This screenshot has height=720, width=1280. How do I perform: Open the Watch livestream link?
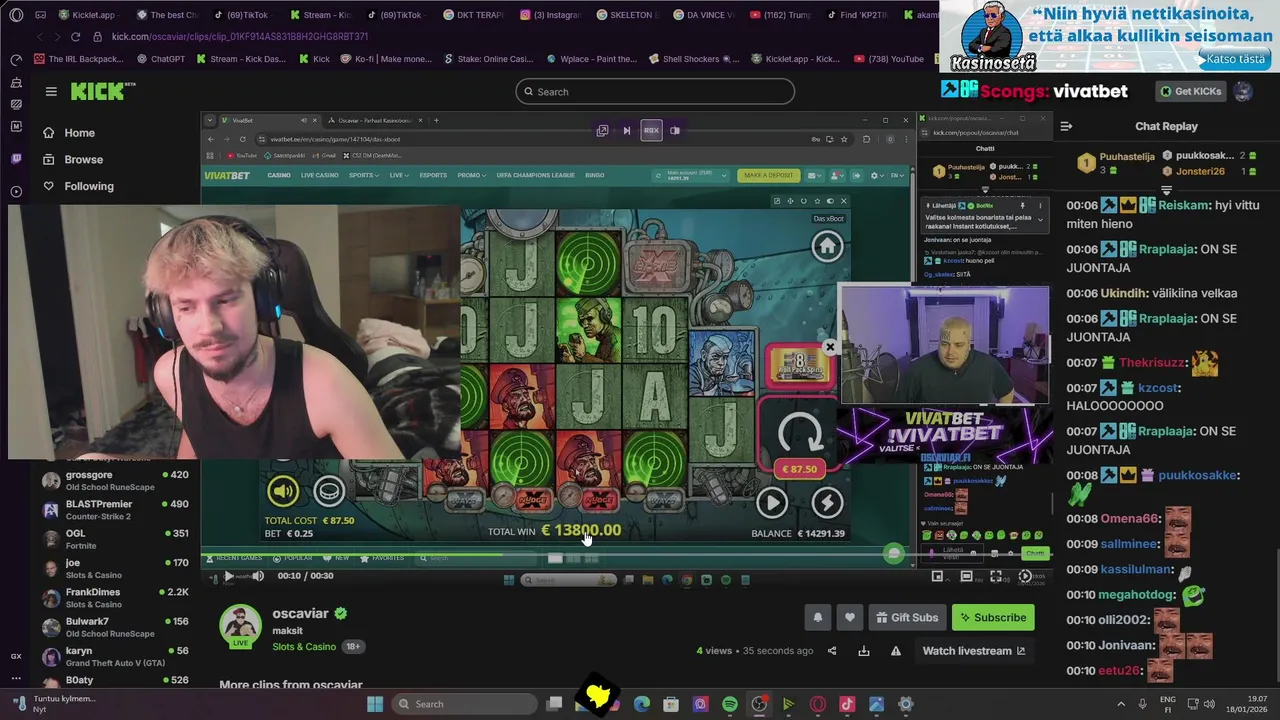pos(973,651)
